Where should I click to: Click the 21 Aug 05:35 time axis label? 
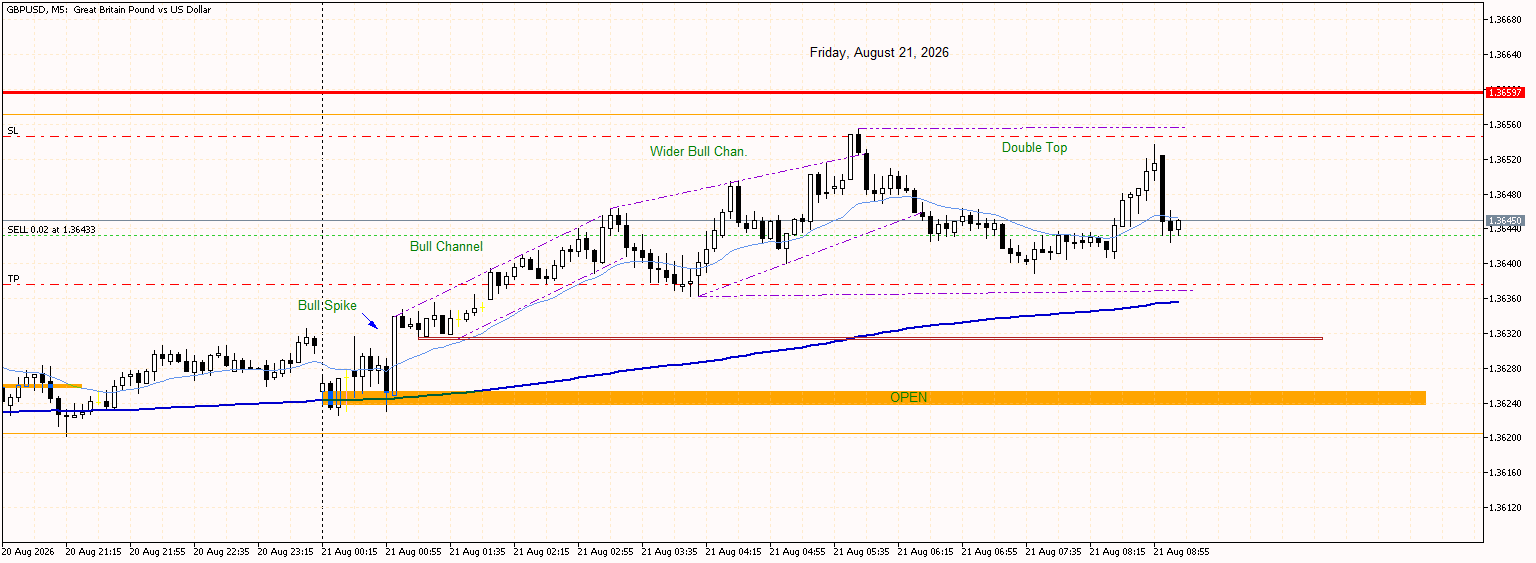[x=864, y=551]
